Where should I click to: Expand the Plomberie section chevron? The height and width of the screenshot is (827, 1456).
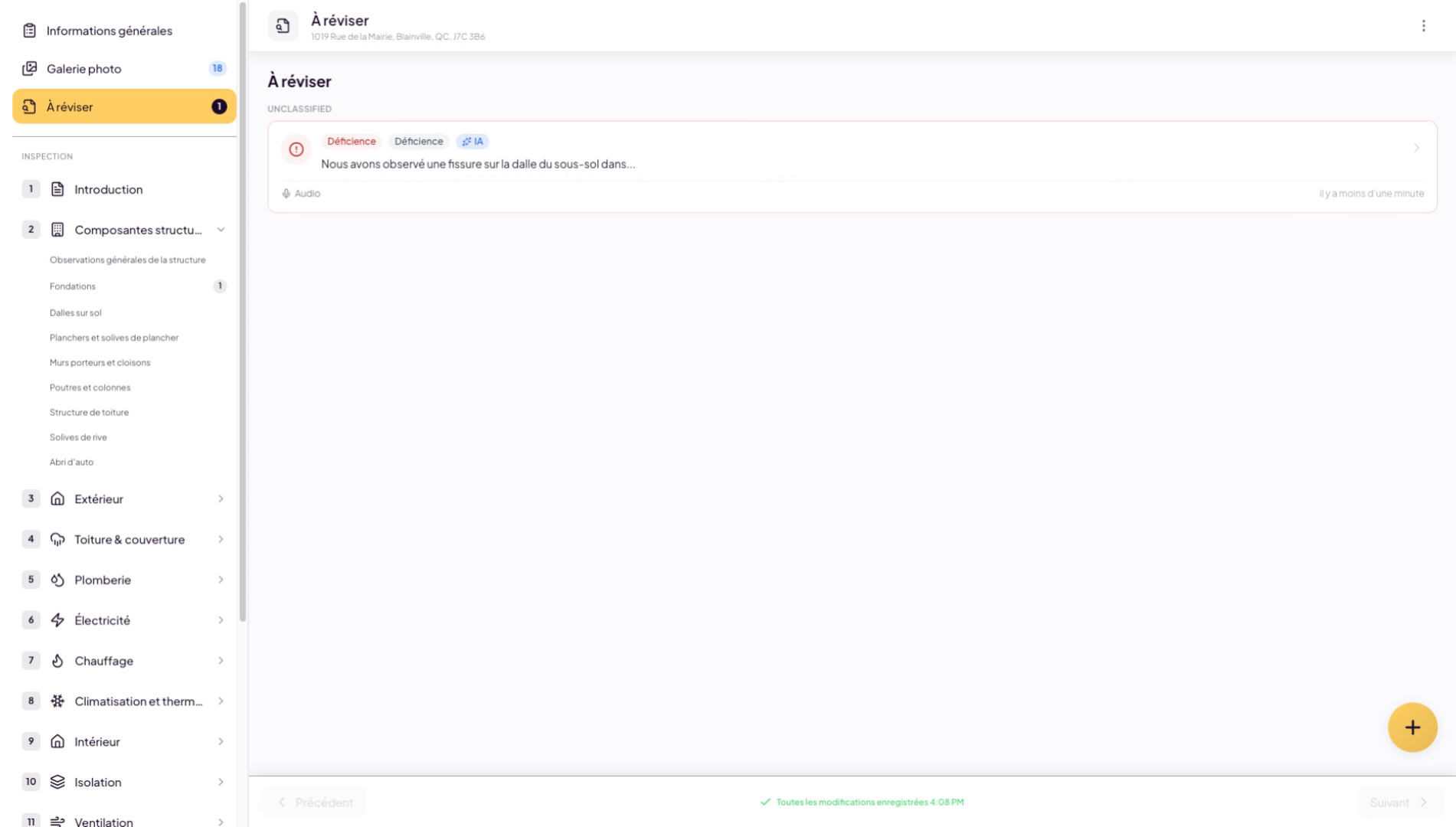coord(221,580)
